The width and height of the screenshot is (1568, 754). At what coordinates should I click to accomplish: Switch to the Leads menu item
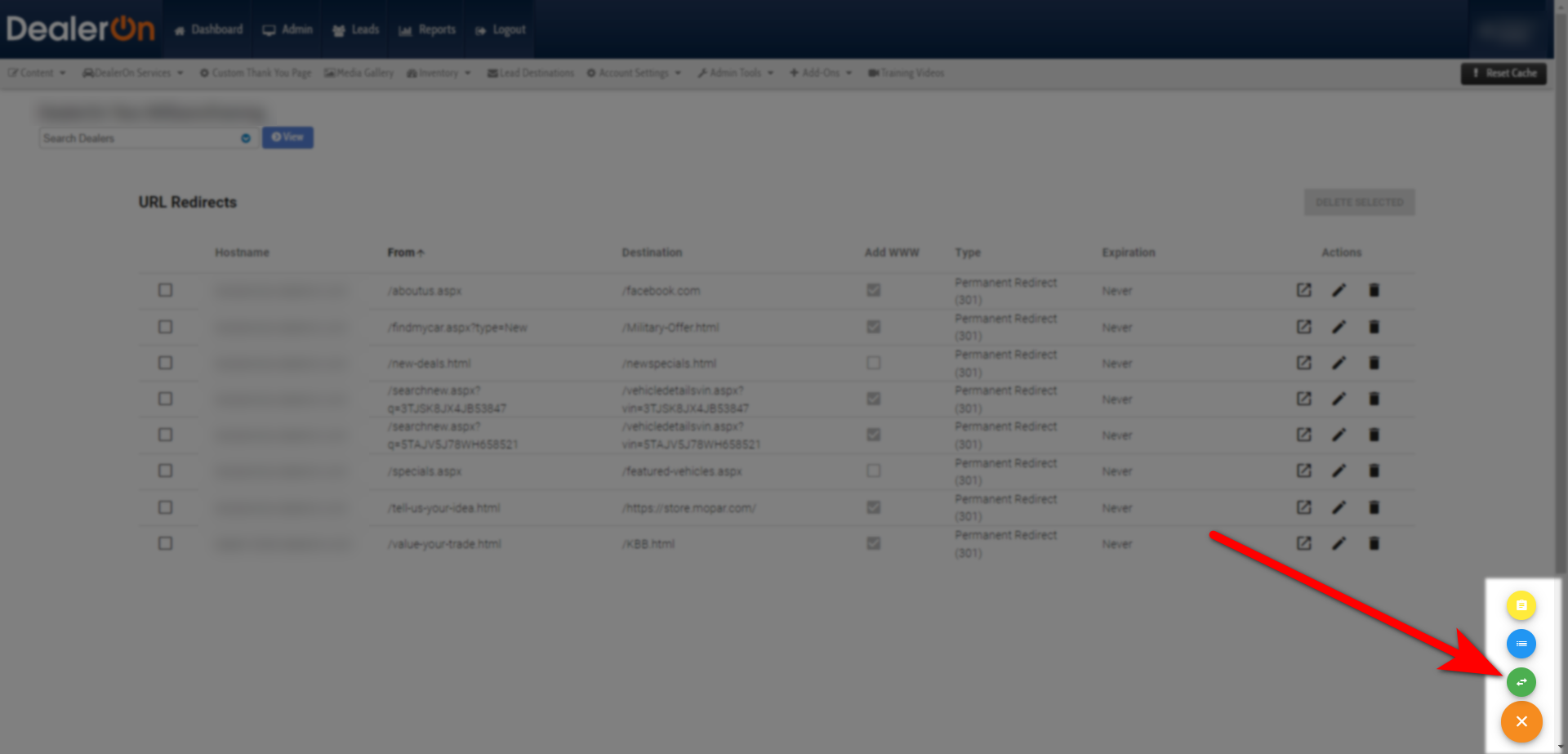click(x=354, y=29)
